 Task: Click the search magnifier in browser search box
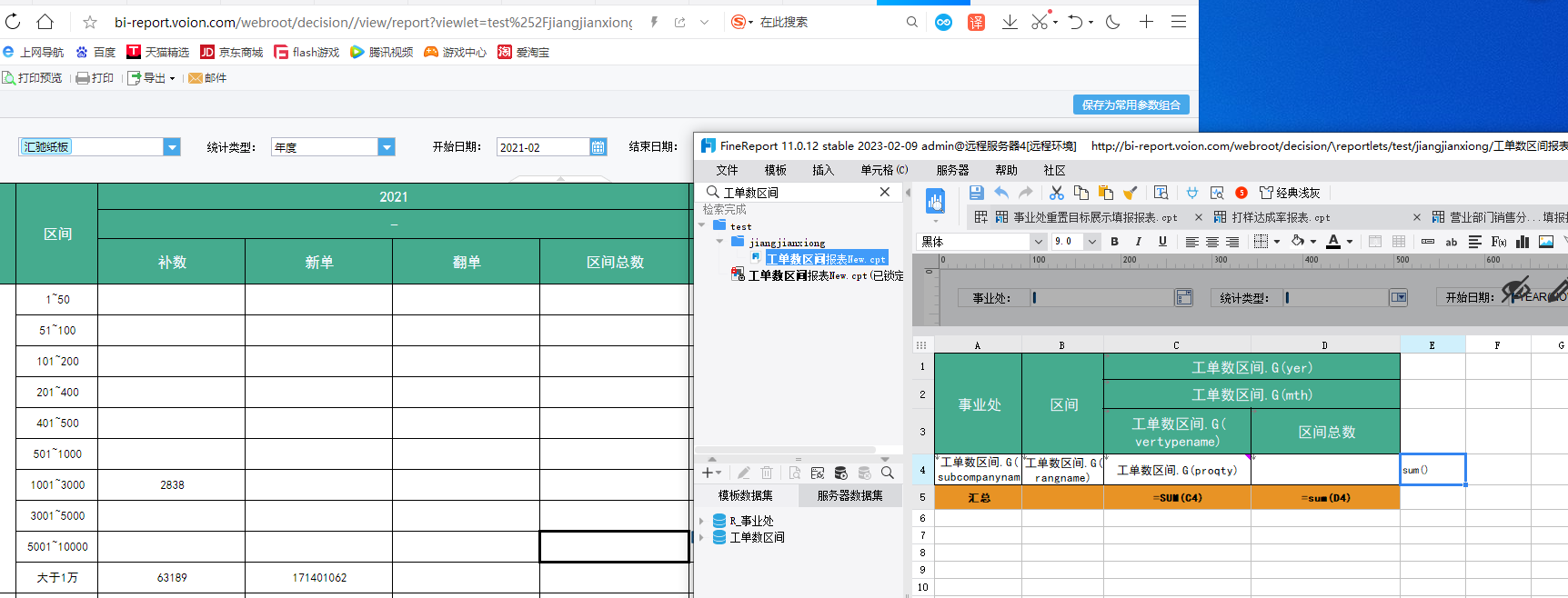[x=911, y=22]
